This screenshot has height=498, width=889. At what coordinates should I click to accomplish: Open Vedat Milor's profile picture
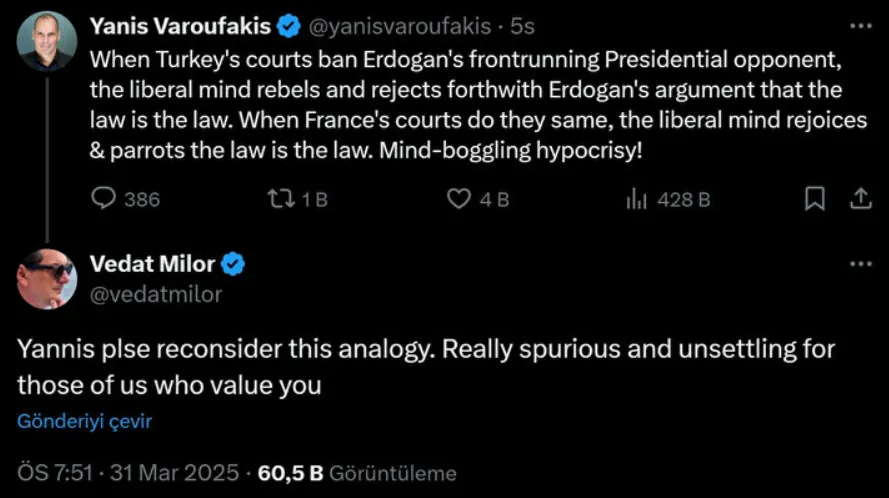point(47,278)
